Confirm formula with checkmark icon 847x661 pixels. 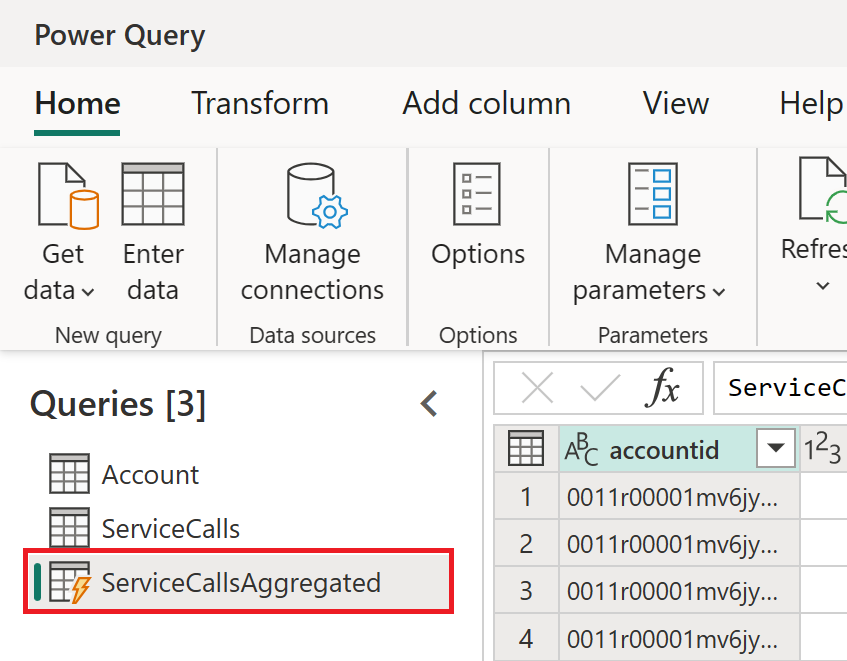pos(600,388)
